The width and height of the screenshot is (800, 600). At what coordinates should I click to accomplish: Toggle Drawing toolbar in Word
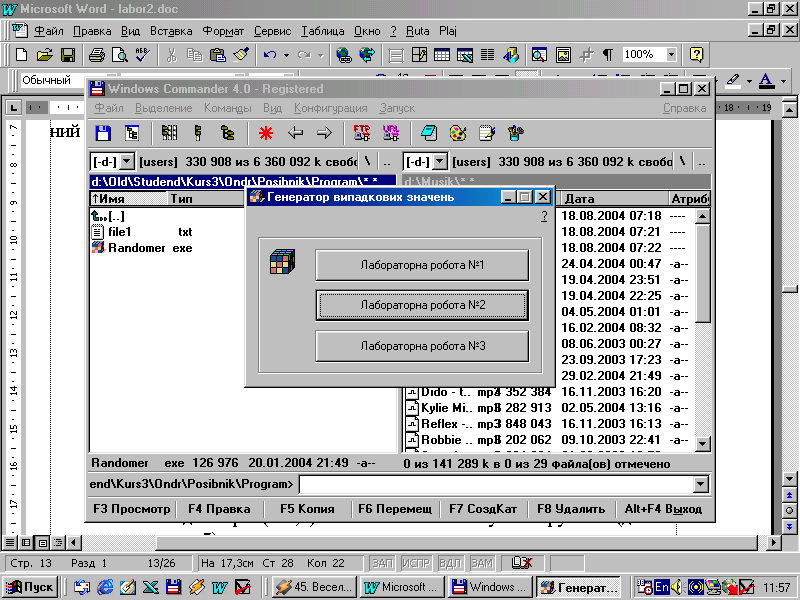pyautogui.click(x=511, y=54)
